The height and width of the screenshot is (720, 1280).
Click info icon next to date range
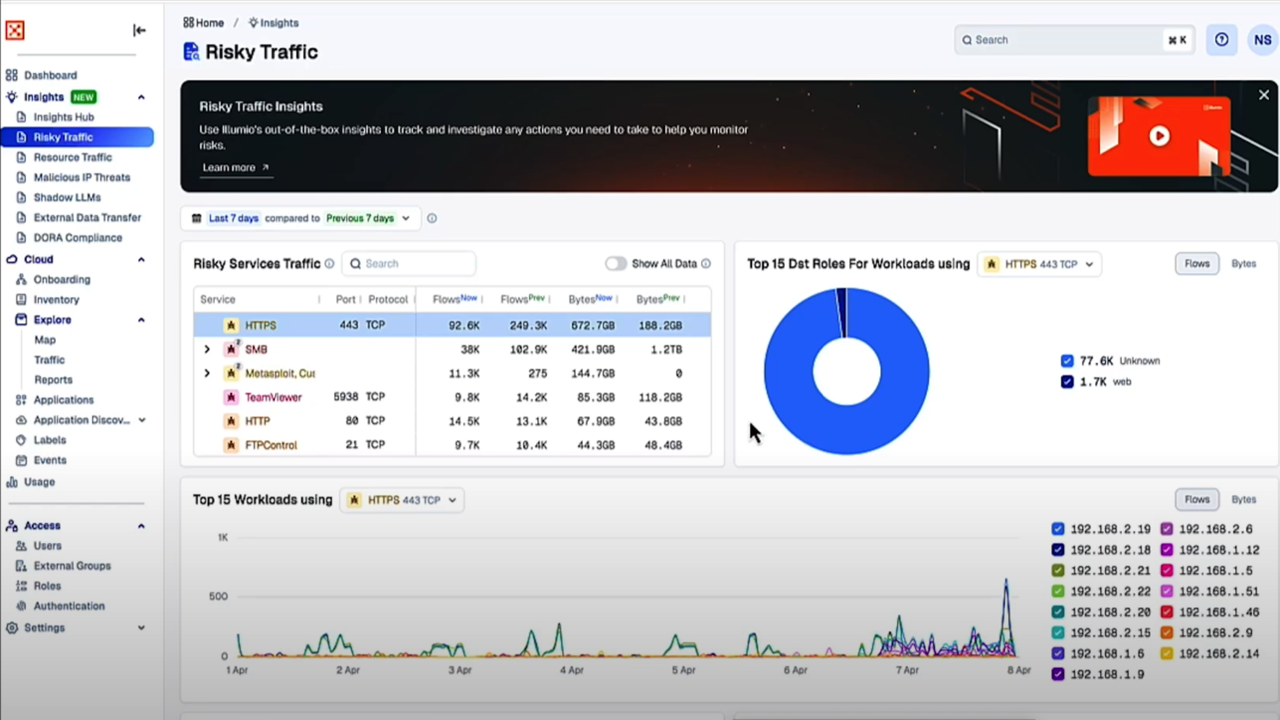click(432, 218)
